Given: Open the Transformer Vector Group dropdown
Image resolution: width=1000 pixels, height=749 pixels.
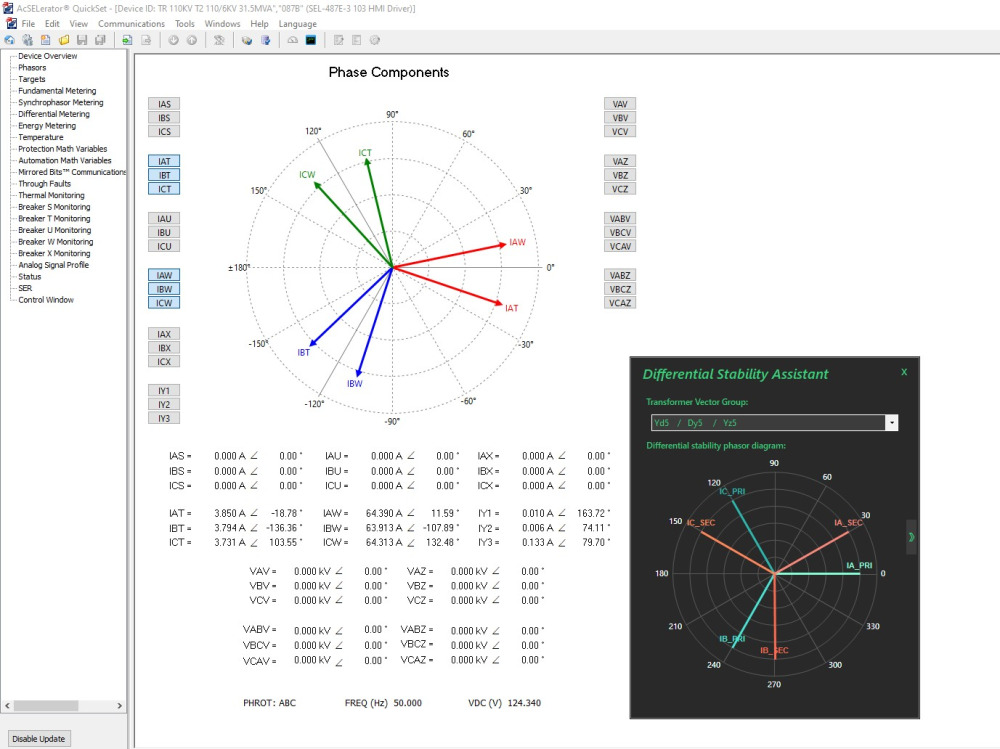Looking at the screenshot, I should click(x=889, y=423).
